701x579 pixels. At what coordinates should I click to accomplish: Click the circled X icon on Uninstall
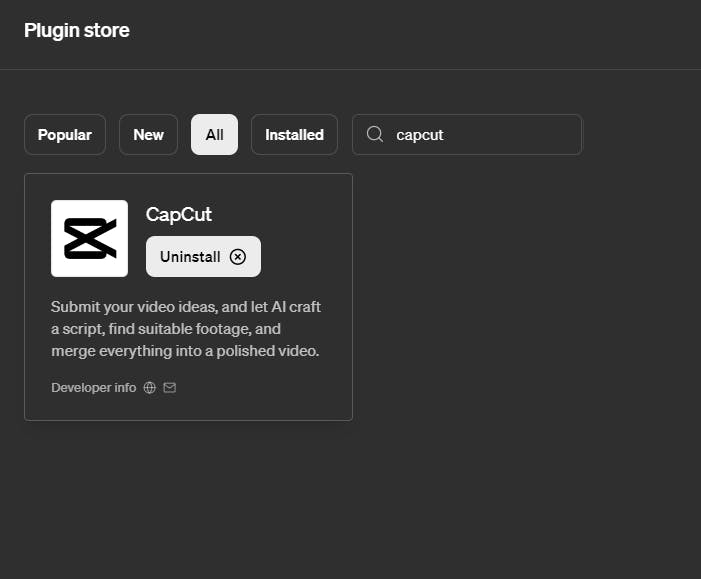pyautogui.click(x=238, y=257)
